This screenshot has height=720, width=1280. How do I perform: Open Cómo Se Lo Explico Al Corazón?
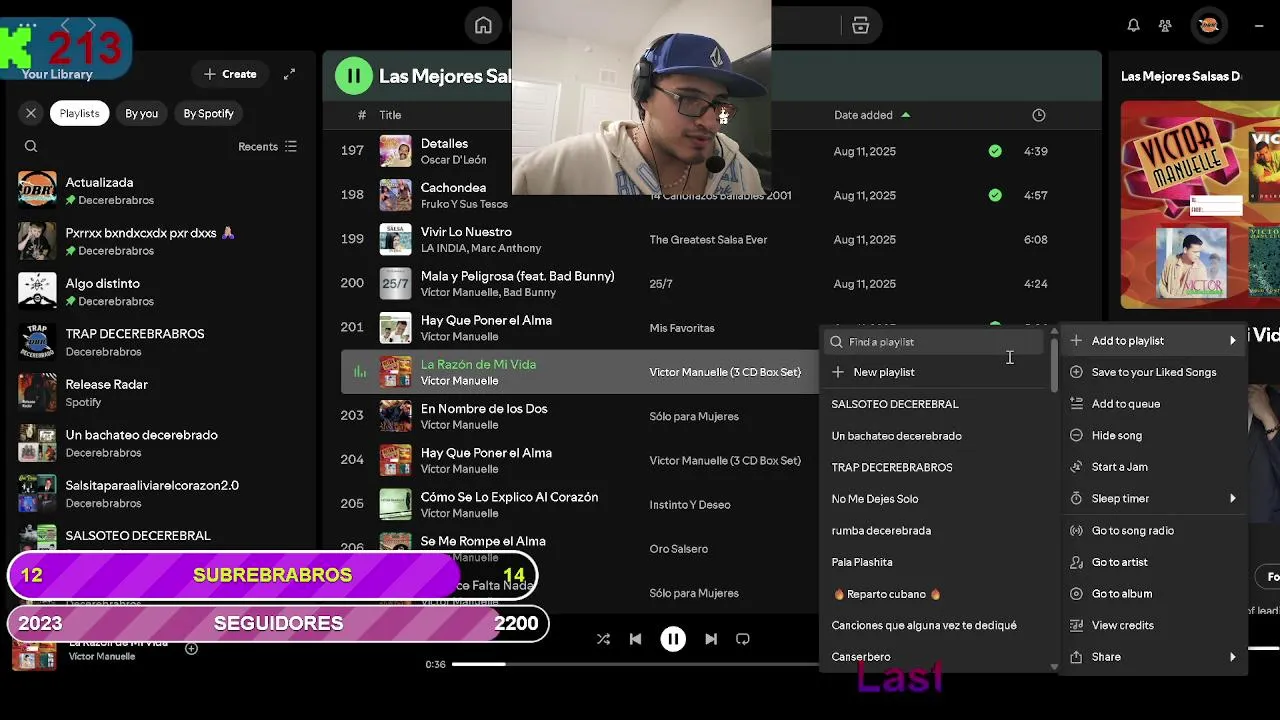pos(509,497)
